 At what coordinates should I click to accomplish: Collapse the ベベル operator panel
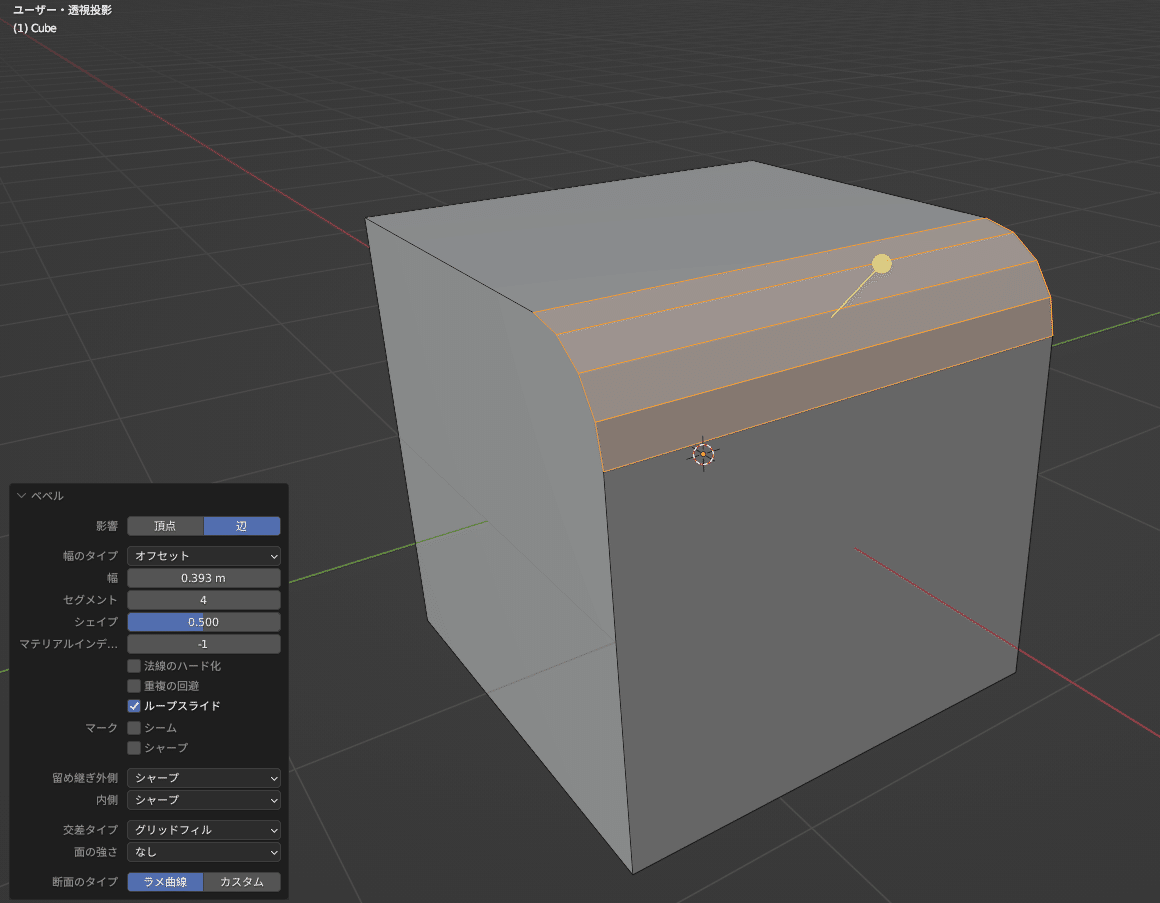(21, 496)
